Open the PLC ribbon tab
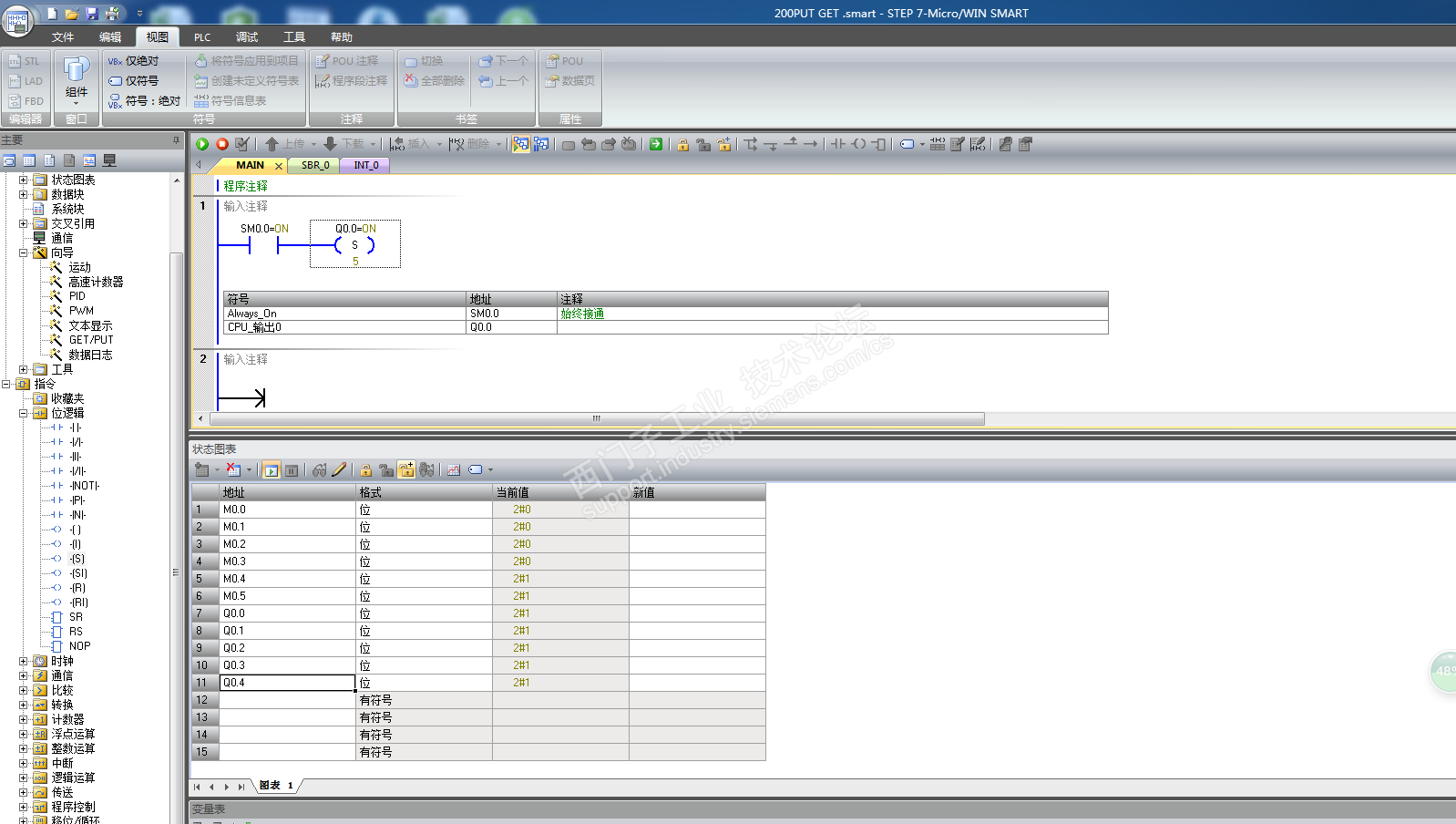Screen dimensions: 1456x824 (x=202, y=37)
